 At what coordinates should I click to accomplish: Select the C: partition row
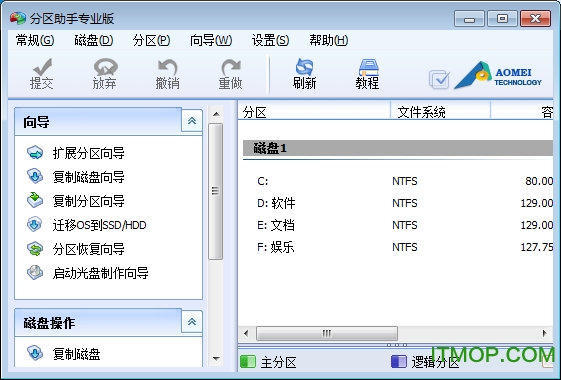(x=398, y=181)
